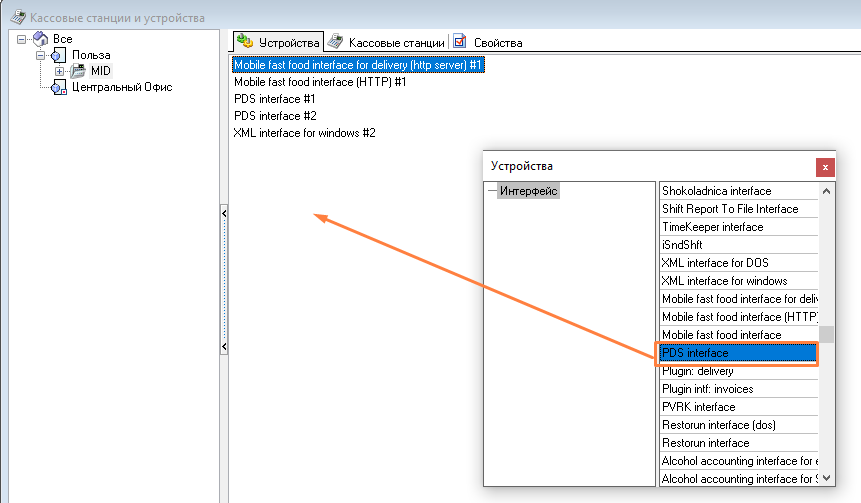The width and height of the screenshot is (861, 503).
Task: Select the 'Интерфейс' tree item
Action: (529, 191)
